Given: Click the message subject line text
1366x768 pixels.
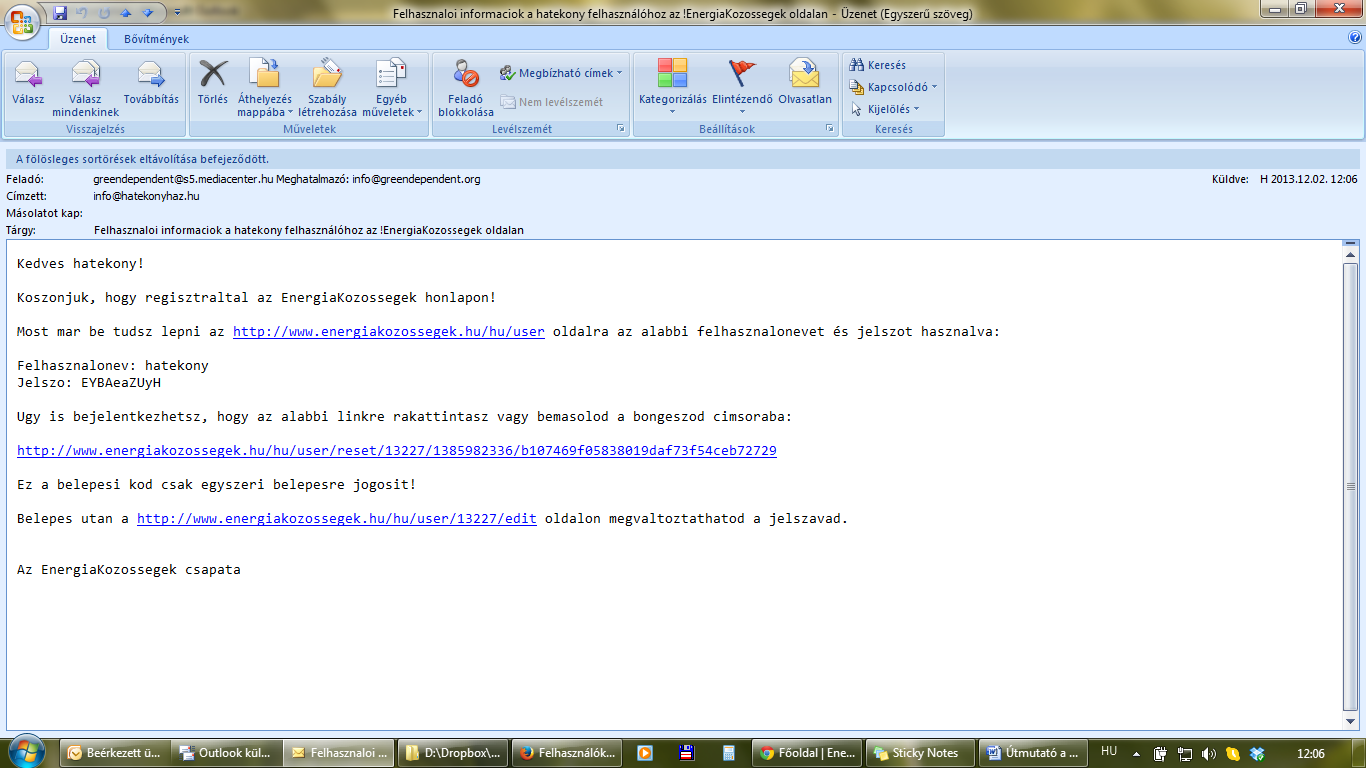Looking at the screenshot, I should [x=309, y=231].
